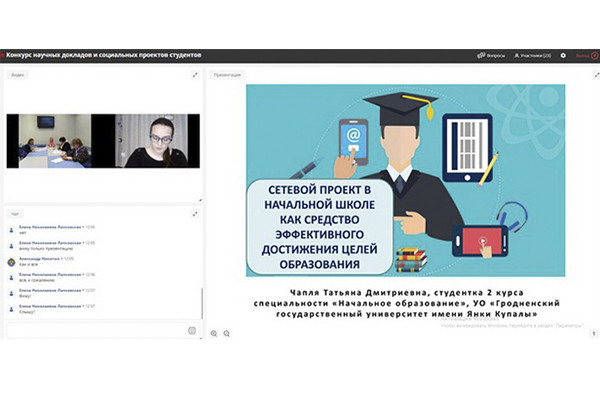Open the Вопросы (Questions) panel

pyautogui.click(x=495, y=56)
